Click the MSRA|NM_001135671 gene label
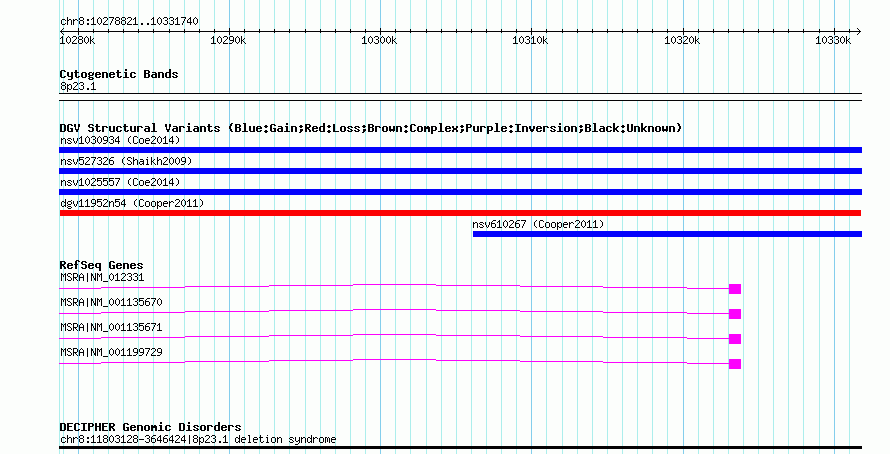The height and width of the screenshot is (454, 890). tap(111, 327)
